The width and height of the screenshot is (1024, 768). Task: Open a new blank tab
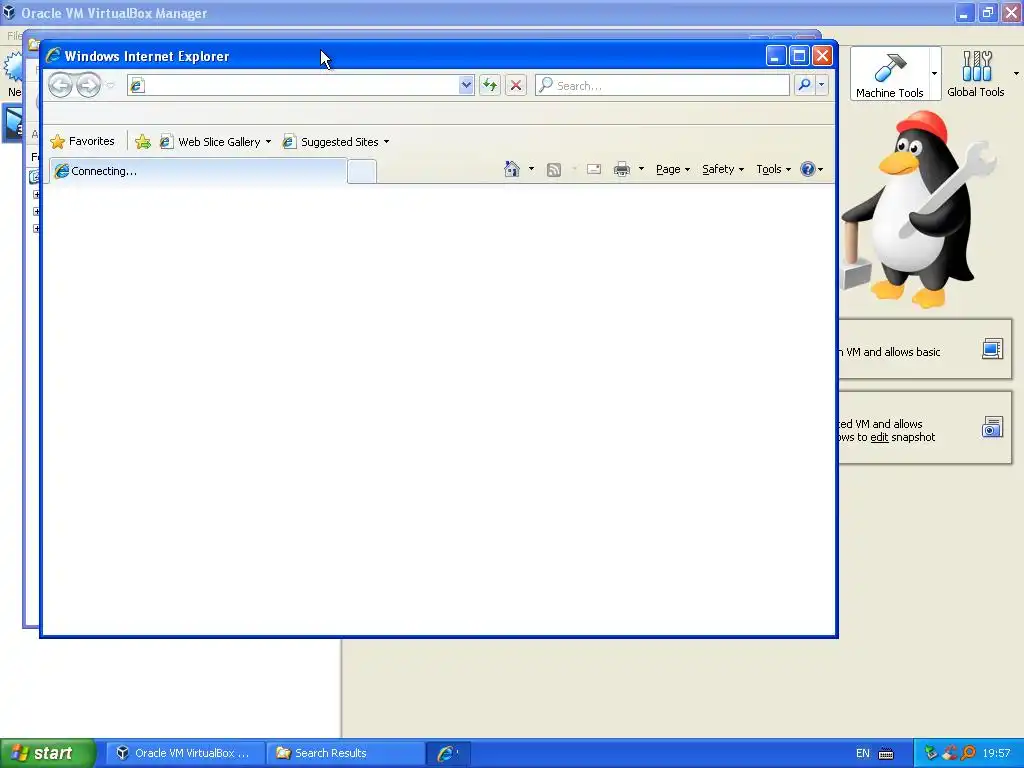362,172
